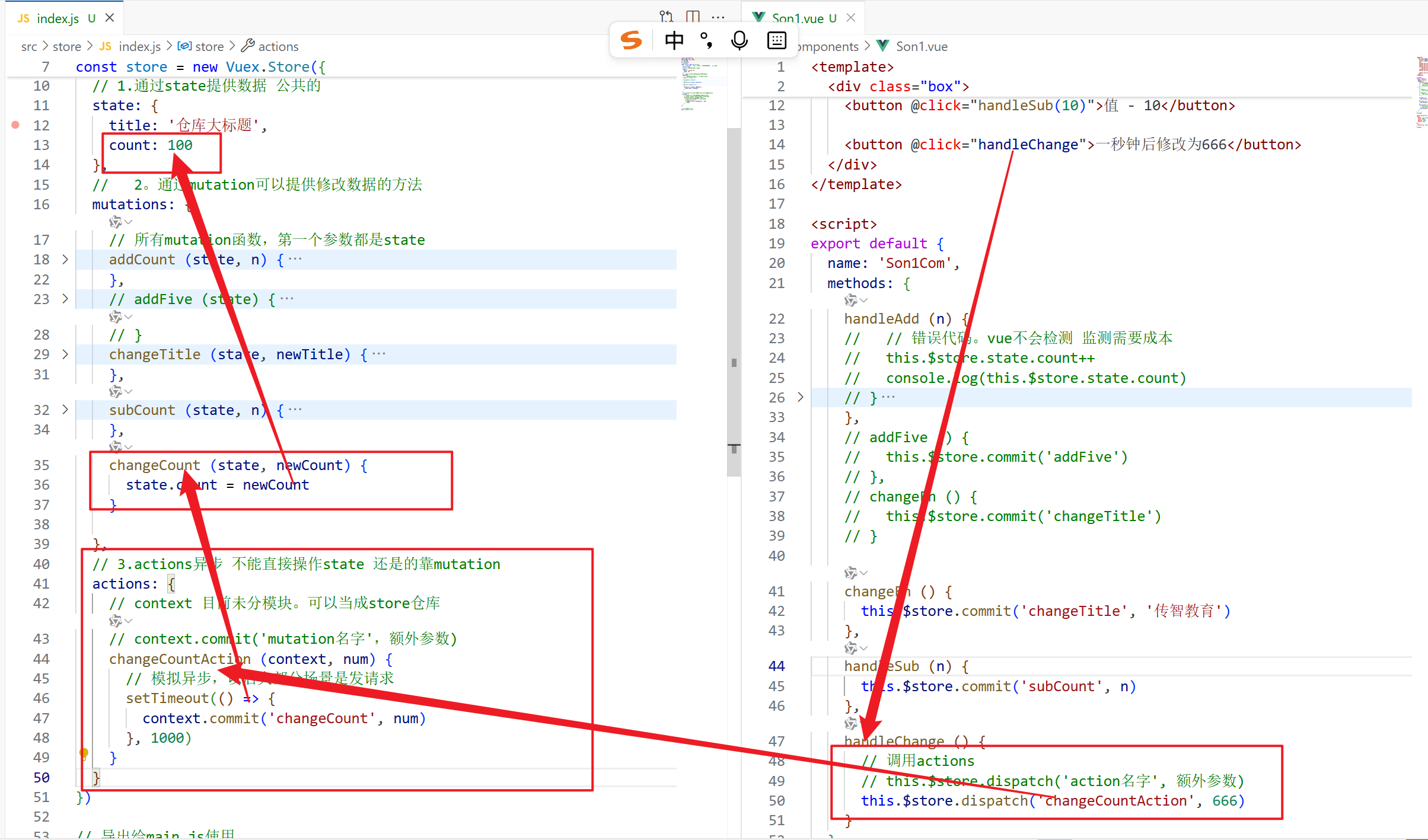Open the IME soft keyboard icon
Viewport: 1428px width, 840px height.
[x=776, y=40]
